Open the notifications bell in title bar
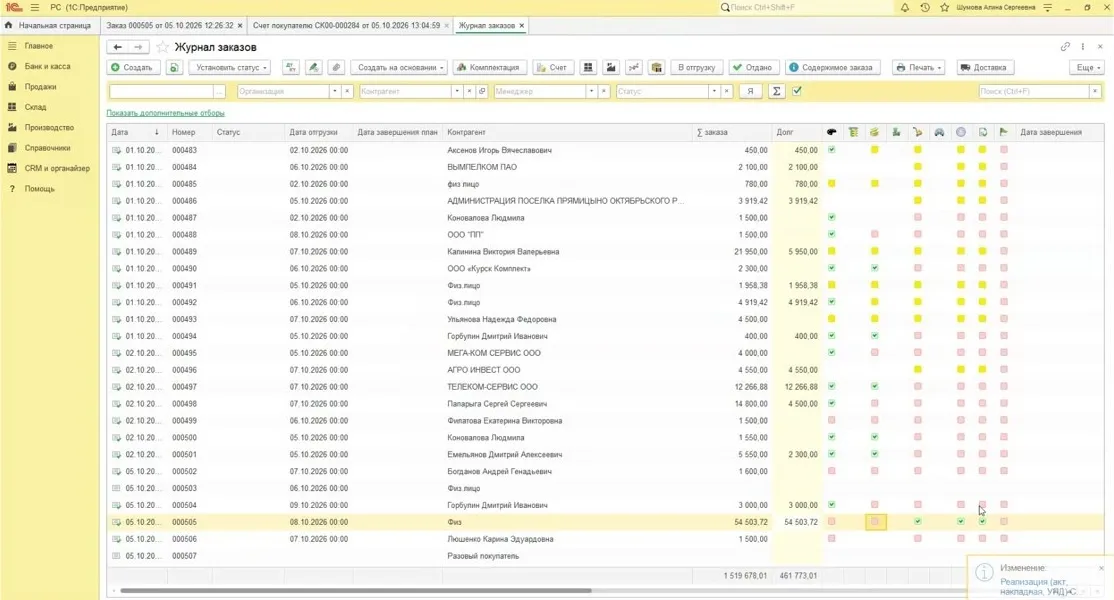The image size is (1114, 600). coord(904,7)
